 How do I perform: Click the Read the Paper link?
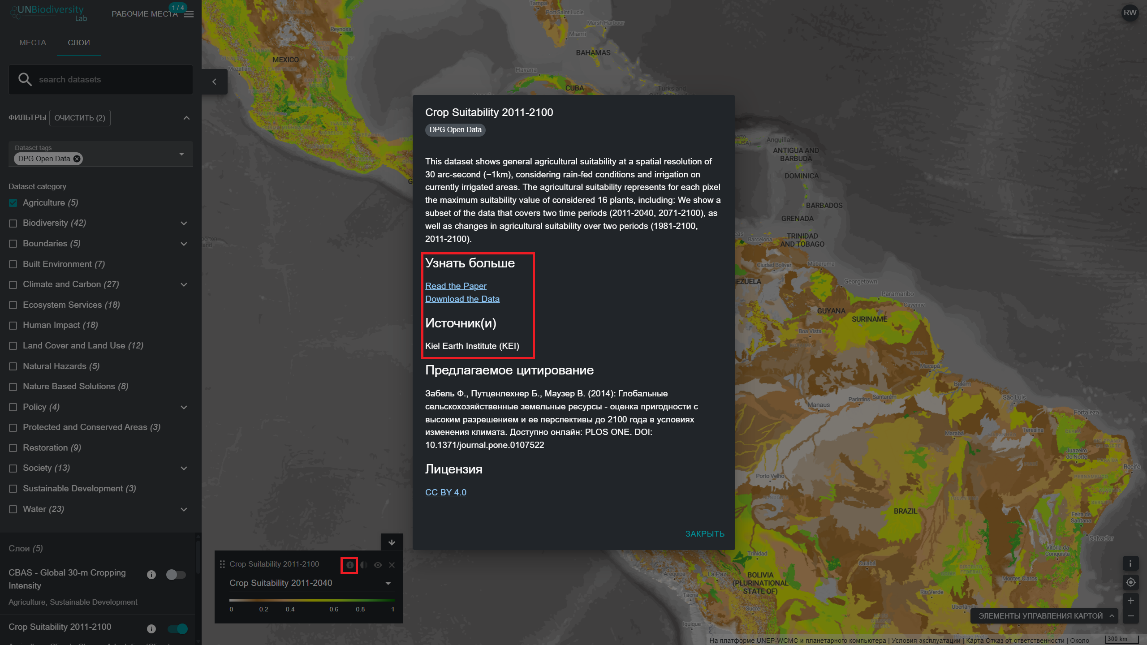(456, 286)
